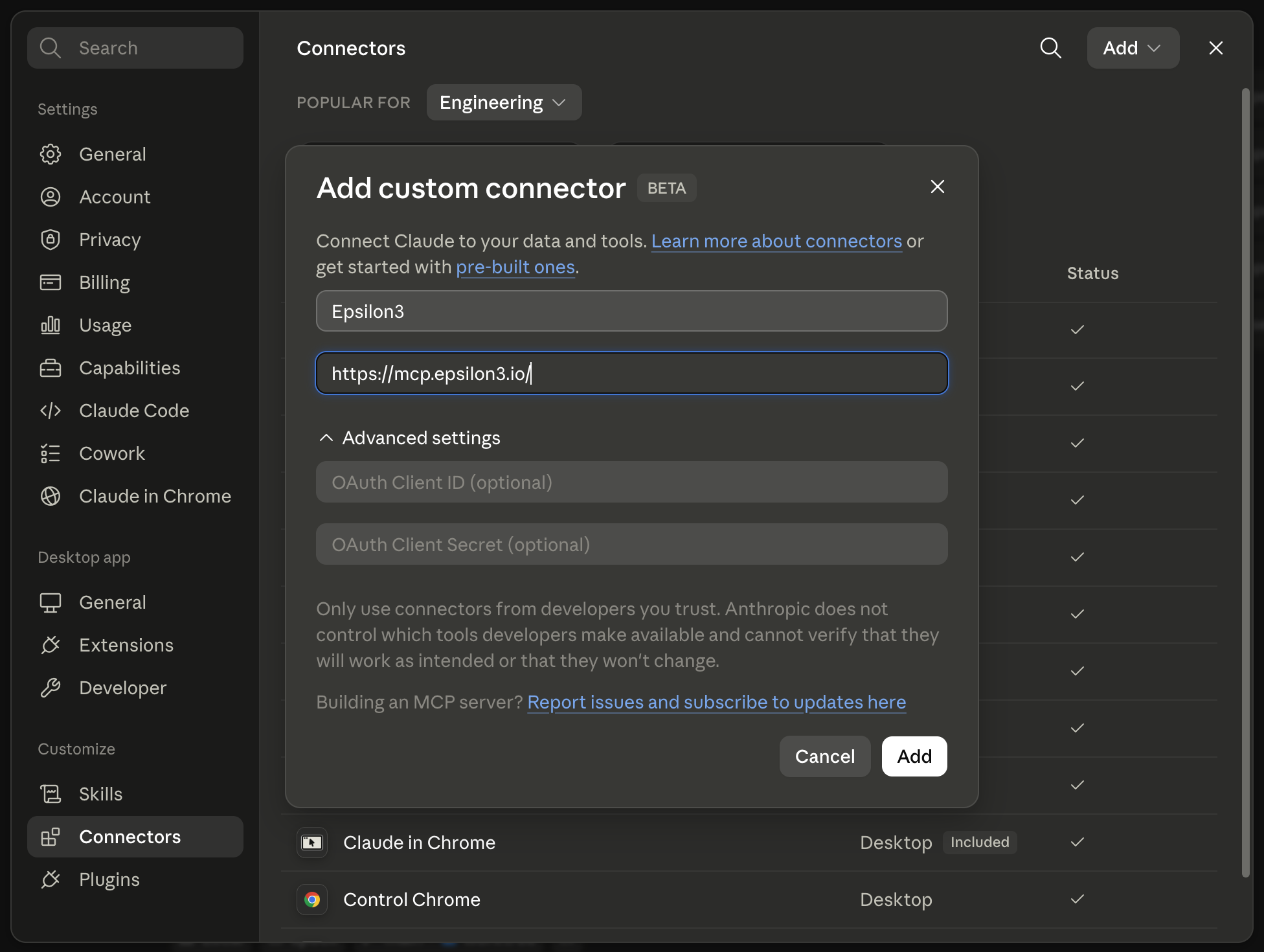Click the Skills scroll icon
1264x952 pixels.
[51, 794]
